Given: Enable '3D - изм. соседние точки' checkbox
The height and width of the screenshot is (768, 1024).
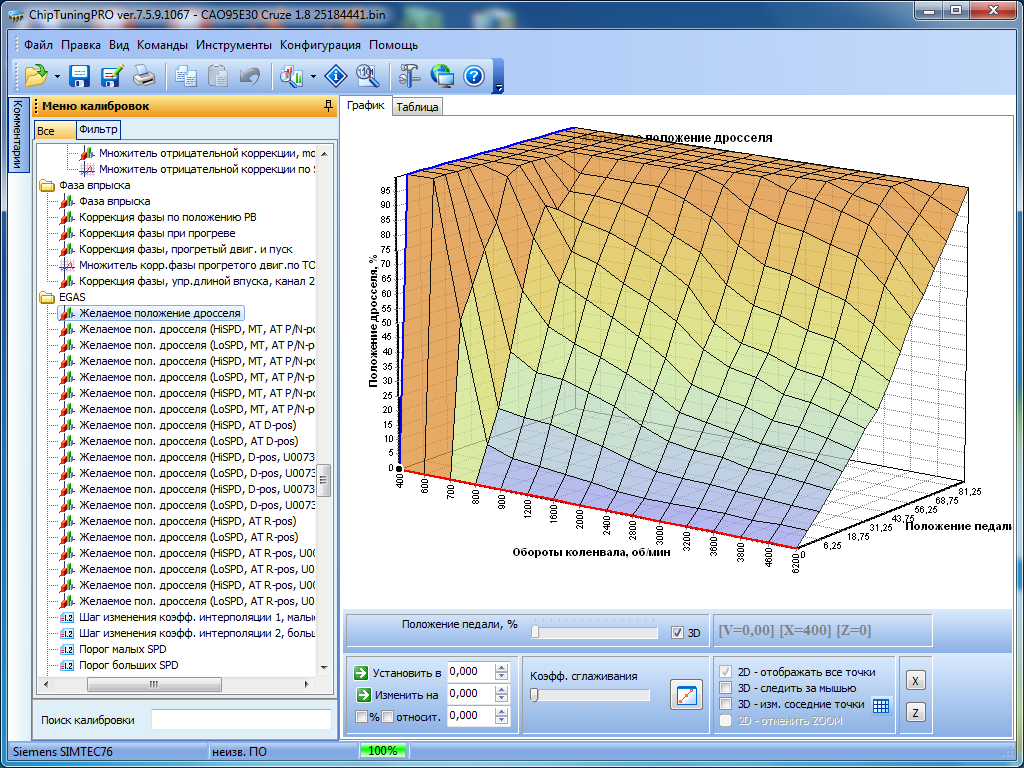Looking at the screenshot, I should pyautogui.click(x=727, y=704).
